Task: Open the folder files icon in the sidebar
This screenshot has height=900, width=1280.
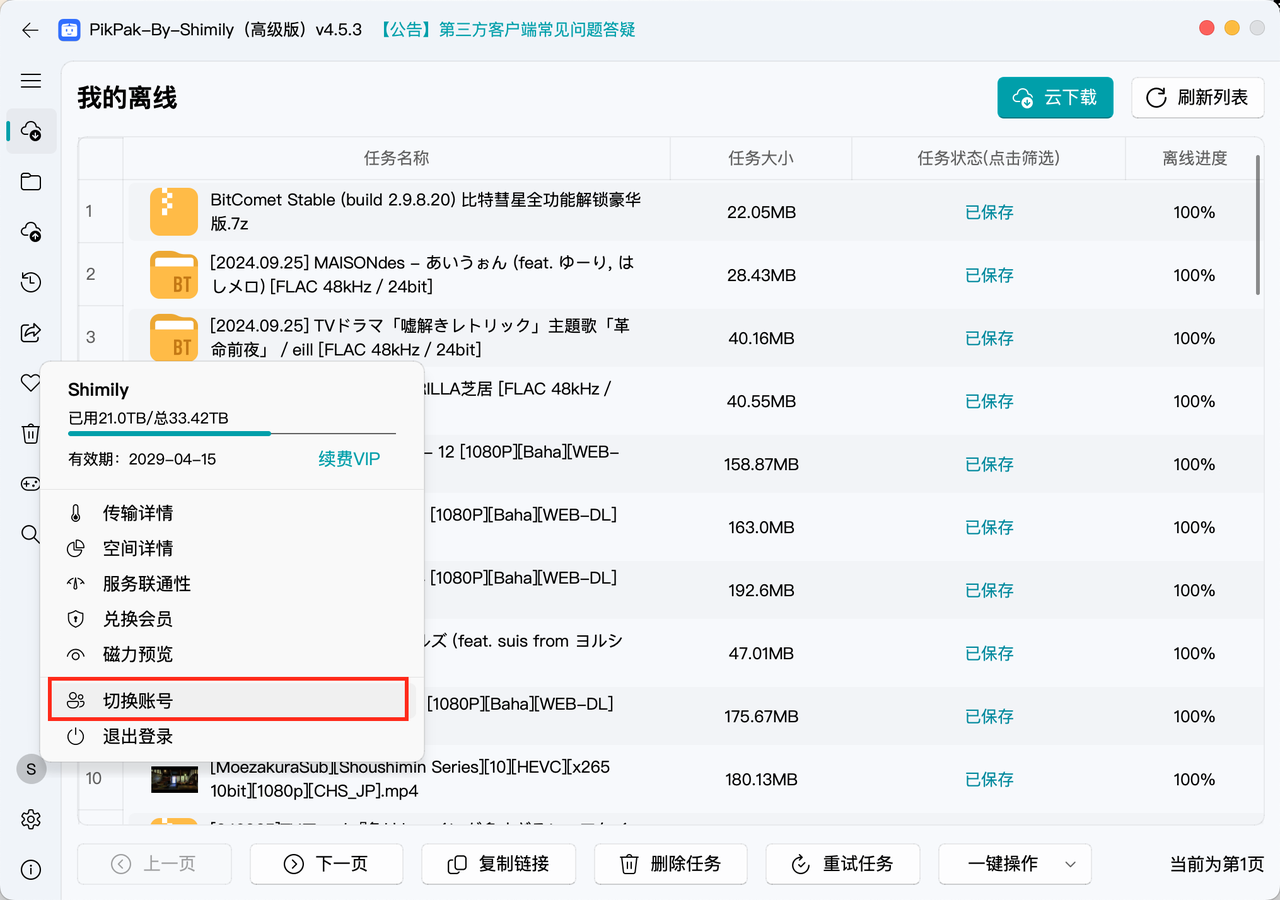Action: coord(31,182)
